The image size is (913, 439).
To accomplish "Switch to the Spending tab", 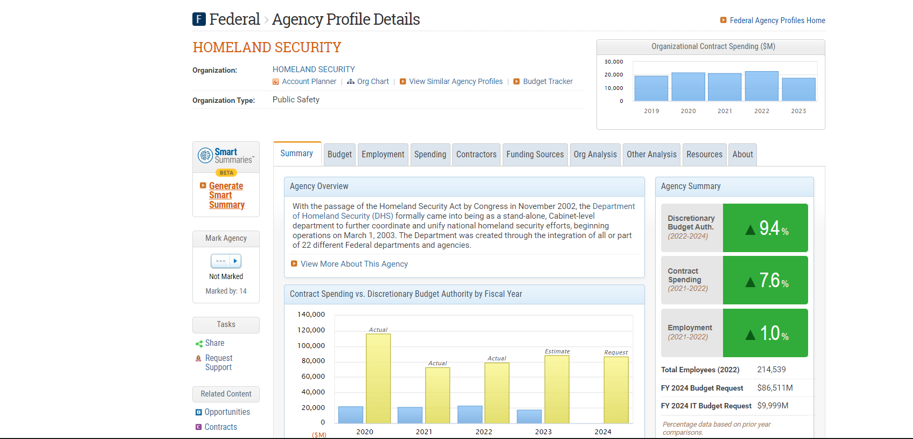I will click(x=430, y=154).
